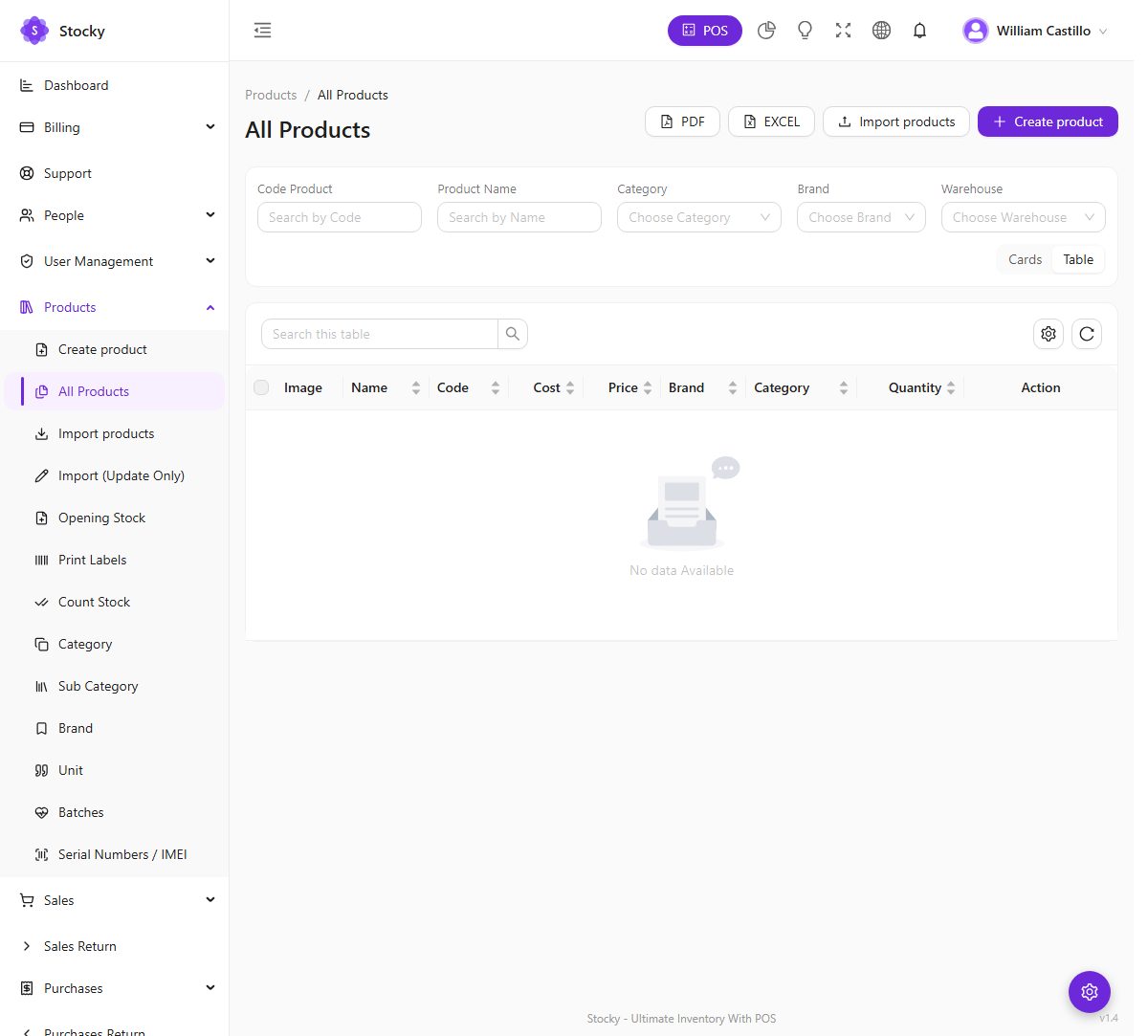Screen dimensions: 1148x1036
Task: Click the Sub Category icon
Action: click(41, 686)
